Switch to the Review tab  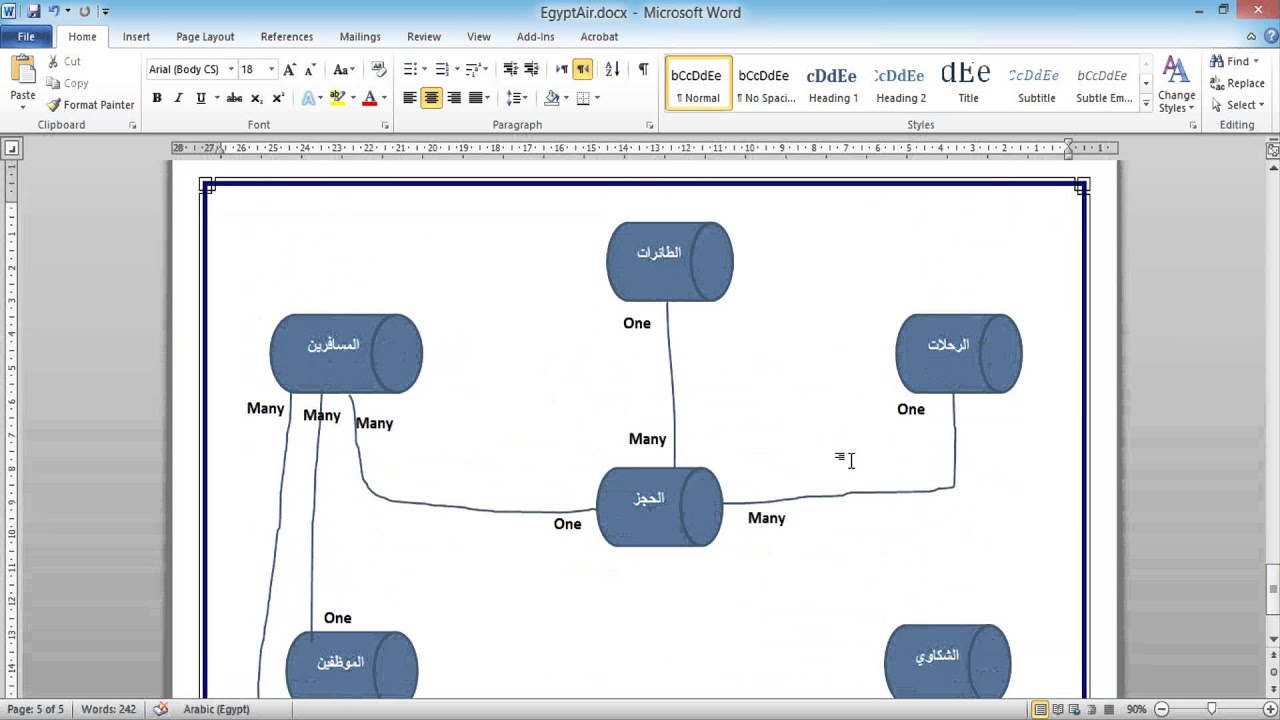424,37
